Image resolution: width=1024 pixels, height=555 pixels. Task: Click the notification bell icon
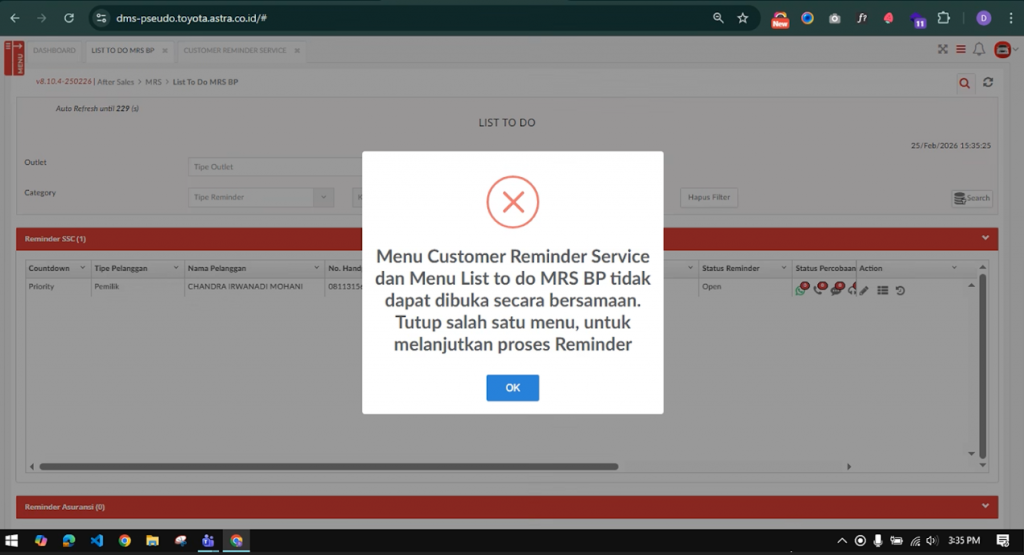click(x=979, y=49)
